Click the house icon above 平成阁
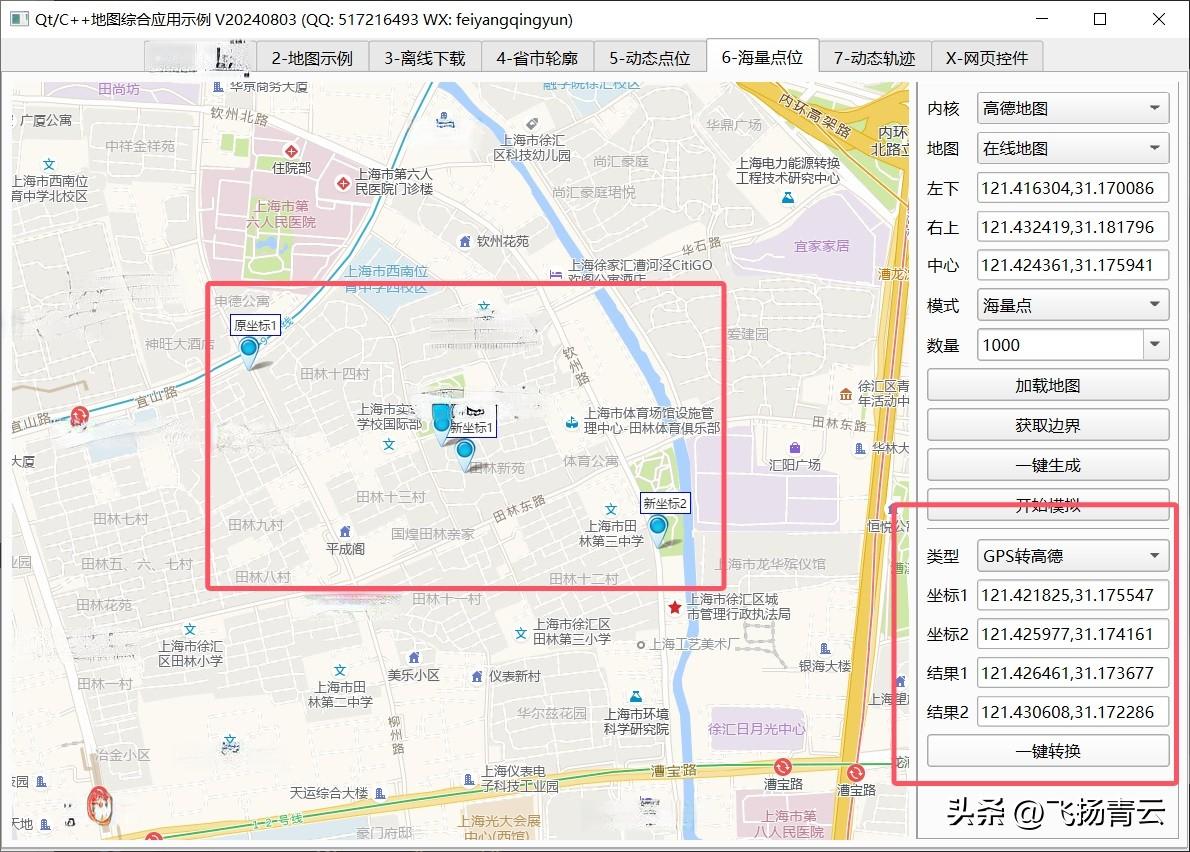The height and width of the screenshot is (852, 1190). click(345, 531)
